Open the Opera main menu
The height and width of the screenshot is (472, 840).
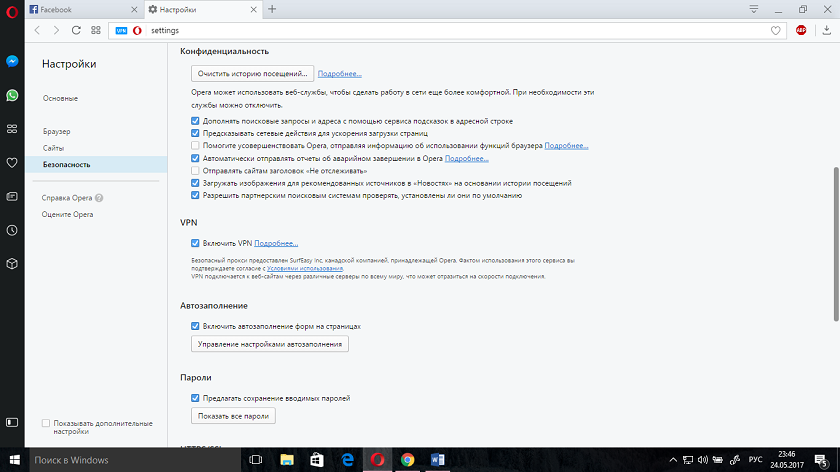(x=11, y=9)
